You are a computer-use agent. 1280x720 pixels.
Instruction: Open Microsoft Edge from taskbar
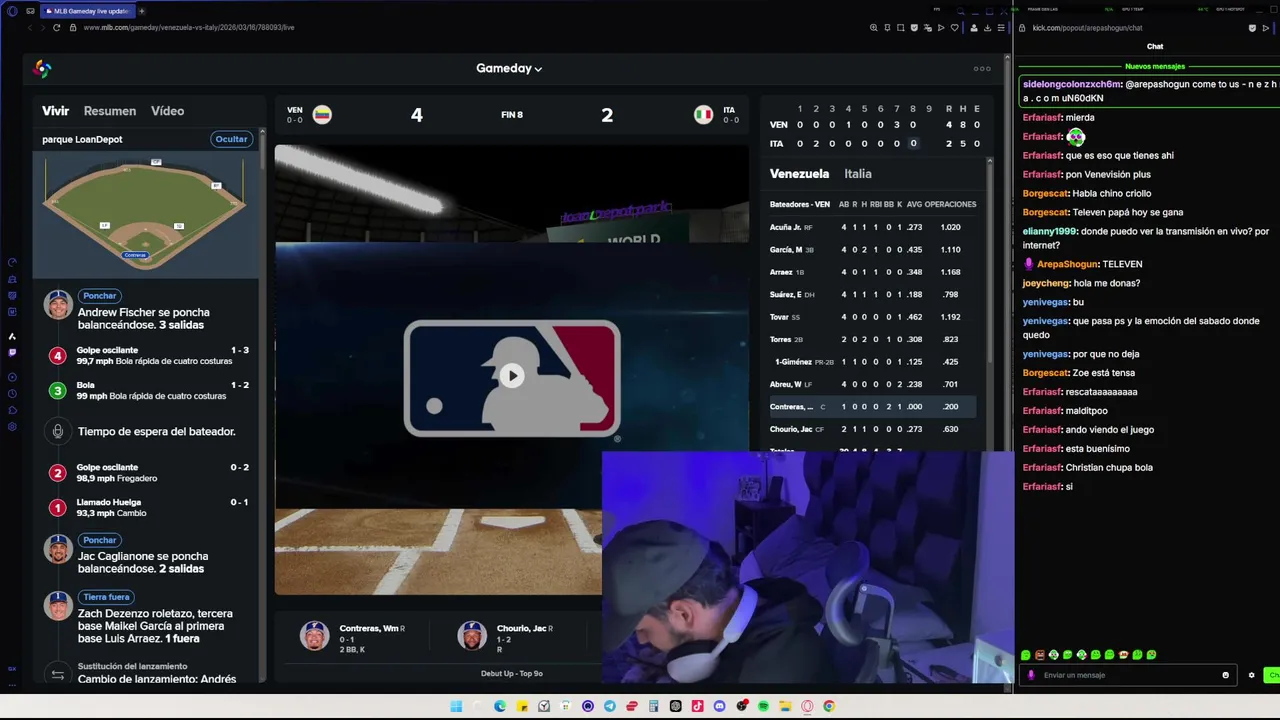(x=500, y=706)
